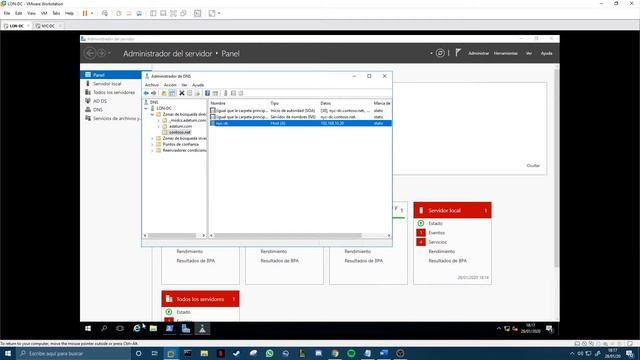640x360 pixels.
Task: Open the Archivo menu in DNS Manager
Action: (x=152, y=85)
